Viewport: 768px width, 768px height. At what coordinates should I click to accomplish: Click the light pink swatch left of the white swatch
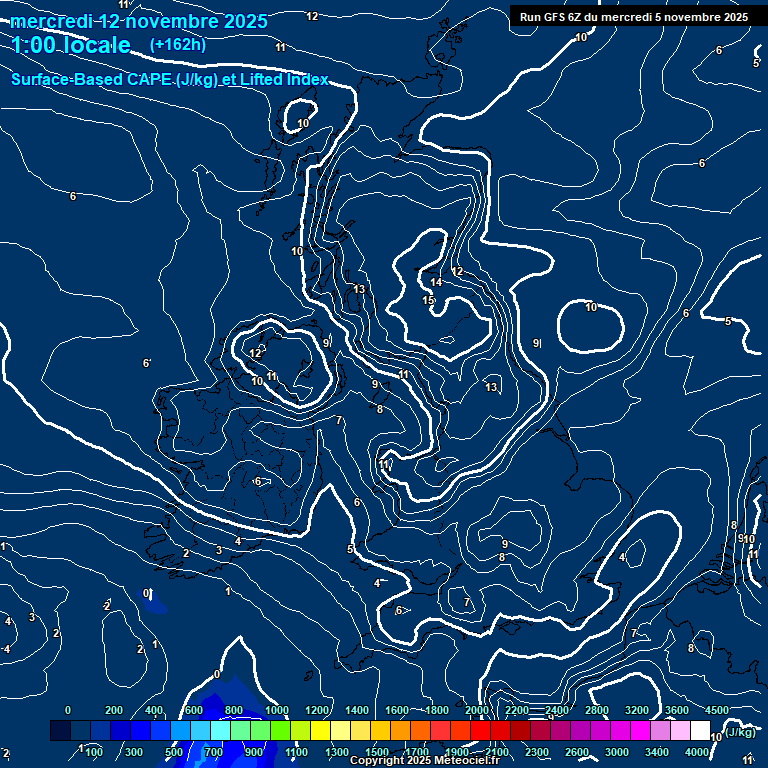click(x=680, y=730)
